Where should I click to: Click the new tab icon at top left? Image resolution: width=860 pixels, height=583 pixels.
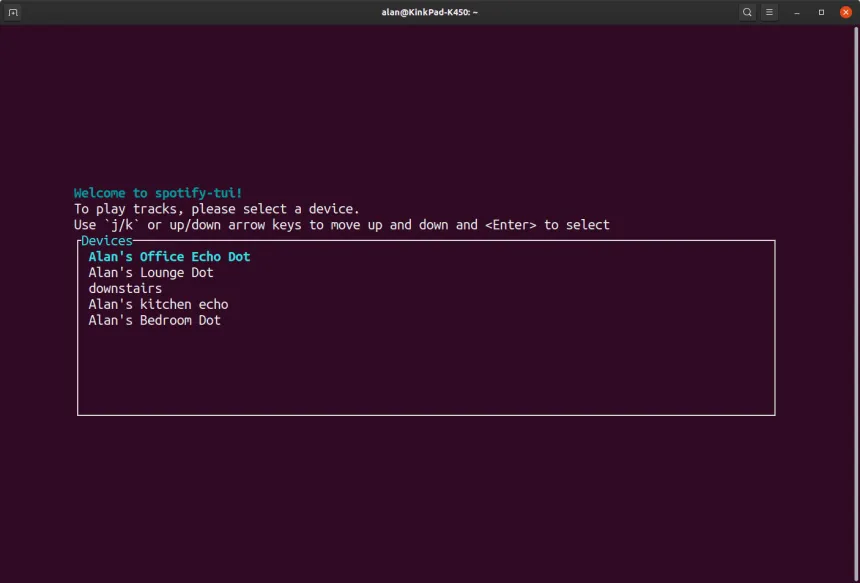(12, 12)
